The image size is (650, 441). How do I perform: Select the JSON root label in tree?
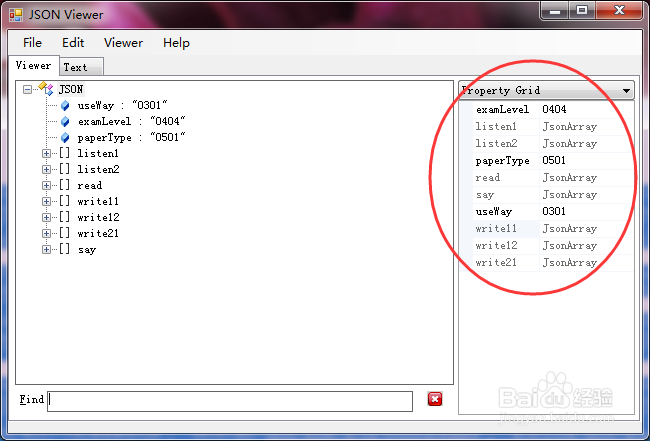[x=71, y=89]
